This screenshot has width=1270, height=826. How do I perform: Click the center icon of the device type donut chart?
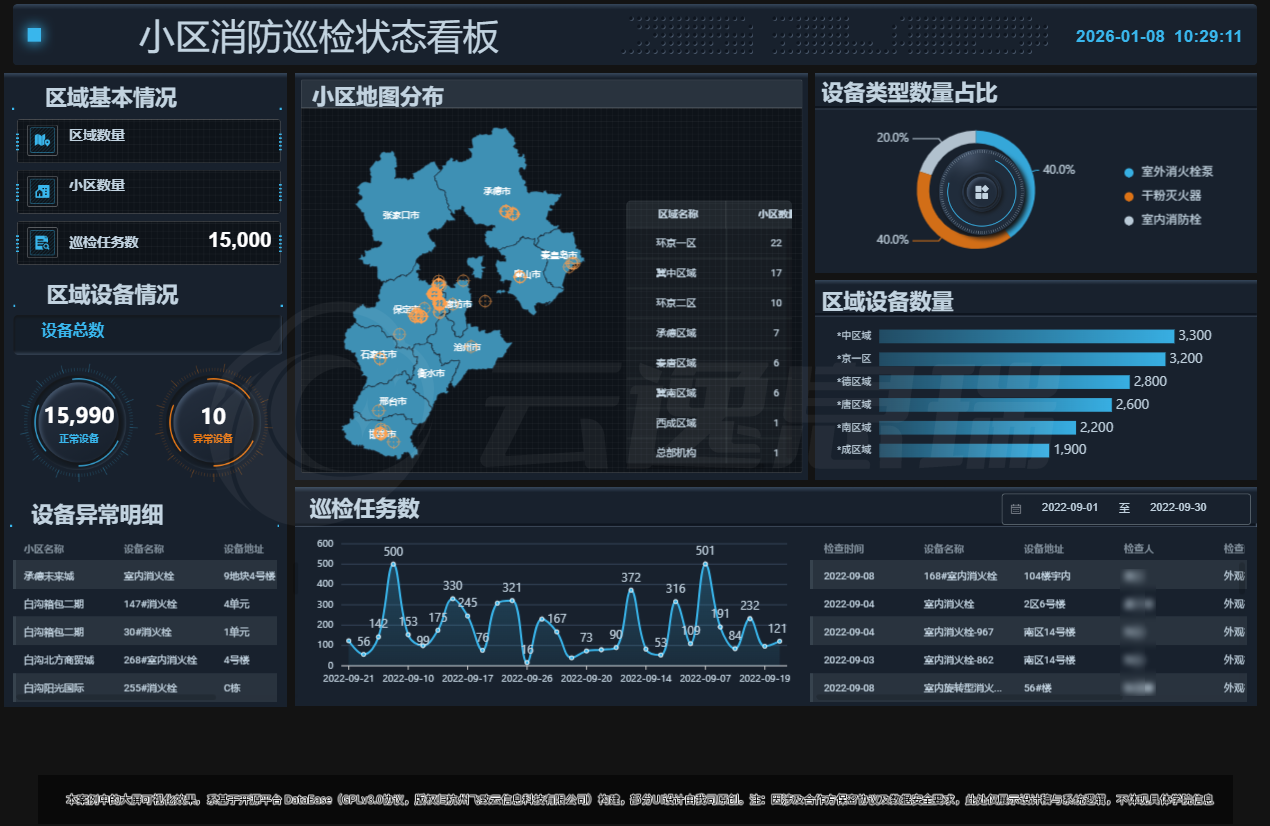click(981, 191)
